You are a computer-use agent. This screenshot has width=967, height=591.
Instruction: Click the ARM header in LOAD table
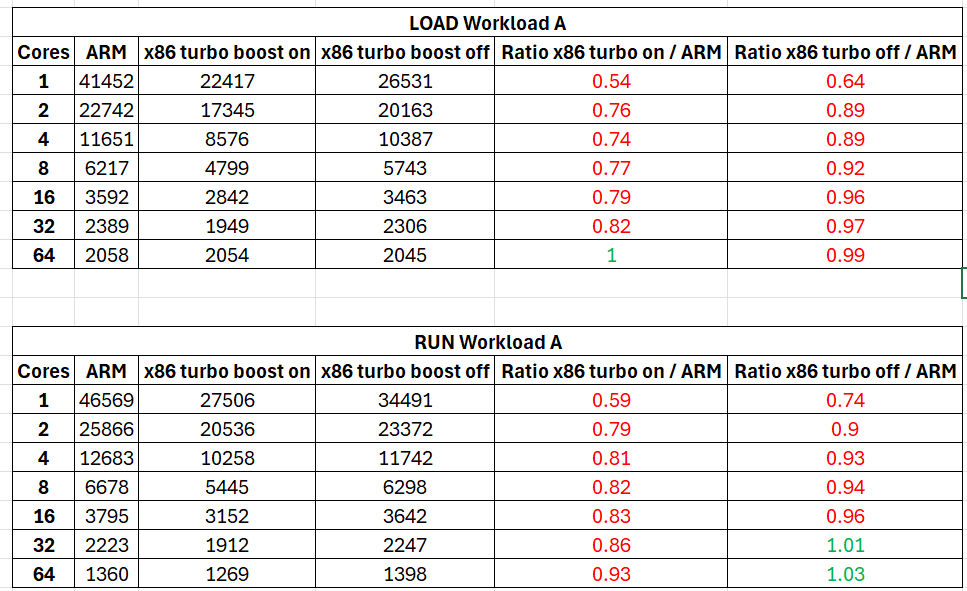pyautogui.click(x=106, y=52)
